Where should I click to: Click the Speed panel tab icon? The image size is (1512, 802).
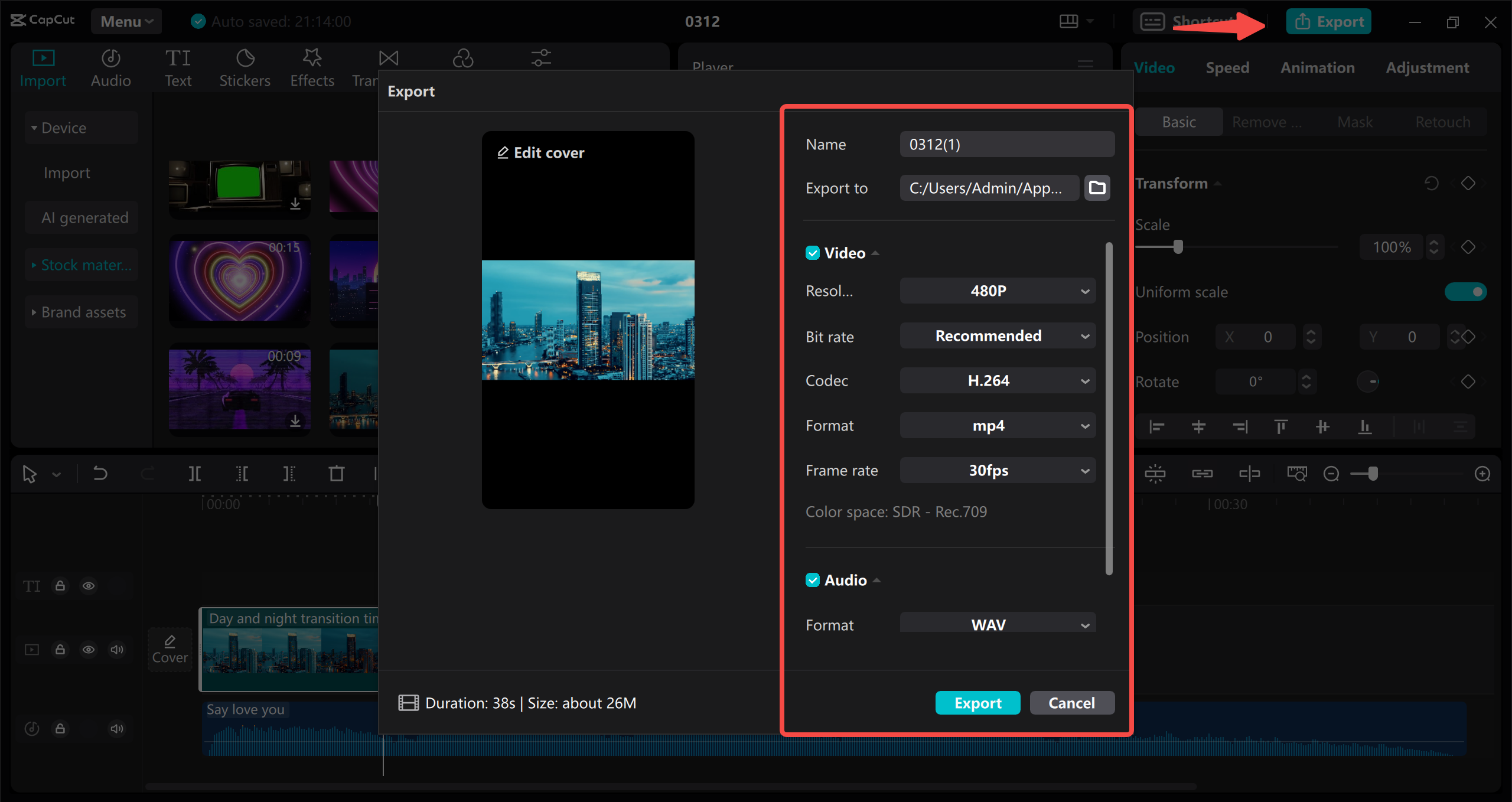click(1227, 67)
